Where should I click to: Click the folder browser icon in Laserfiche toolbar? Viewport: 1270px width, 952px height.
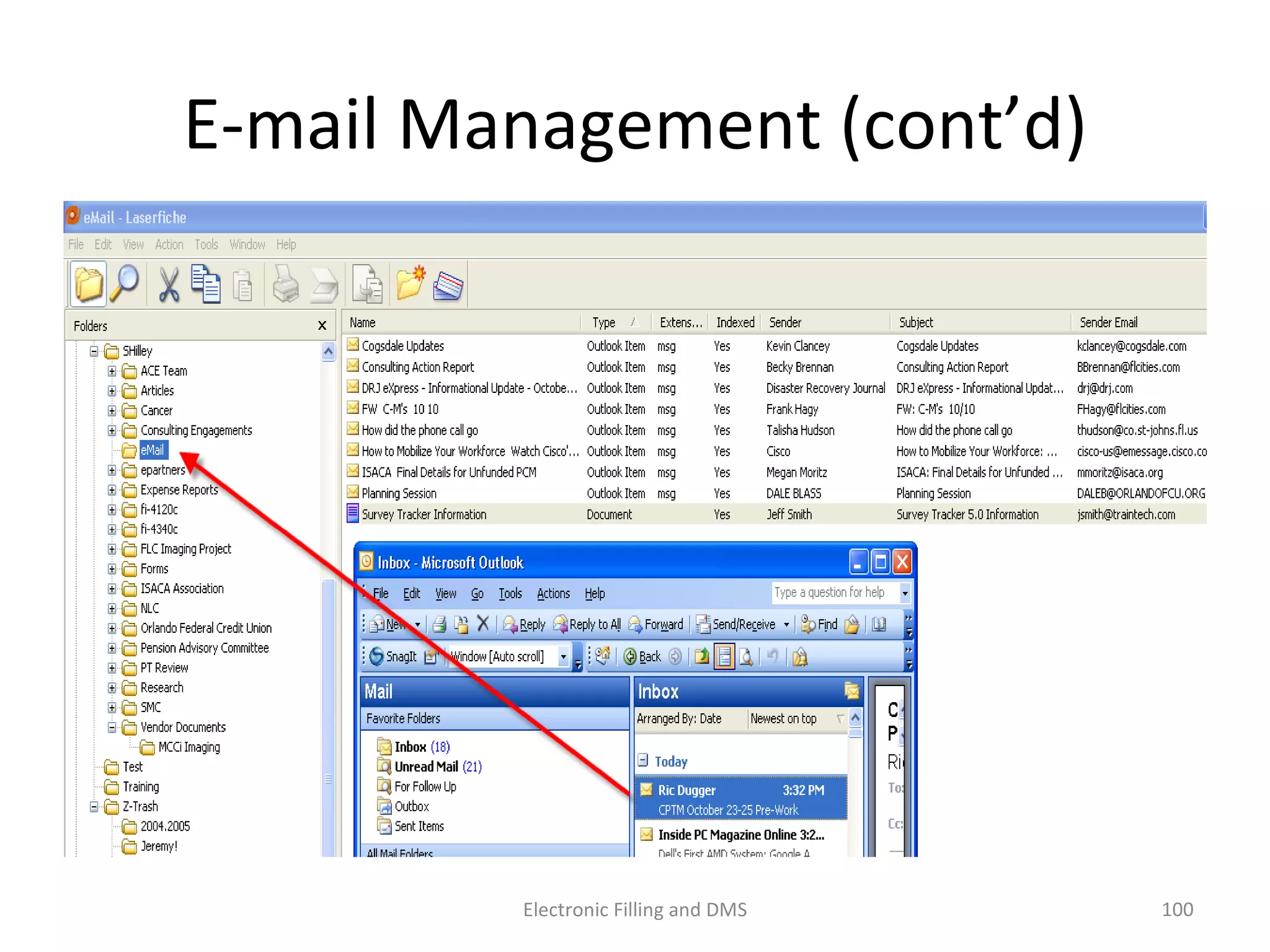tap(89, 284)
